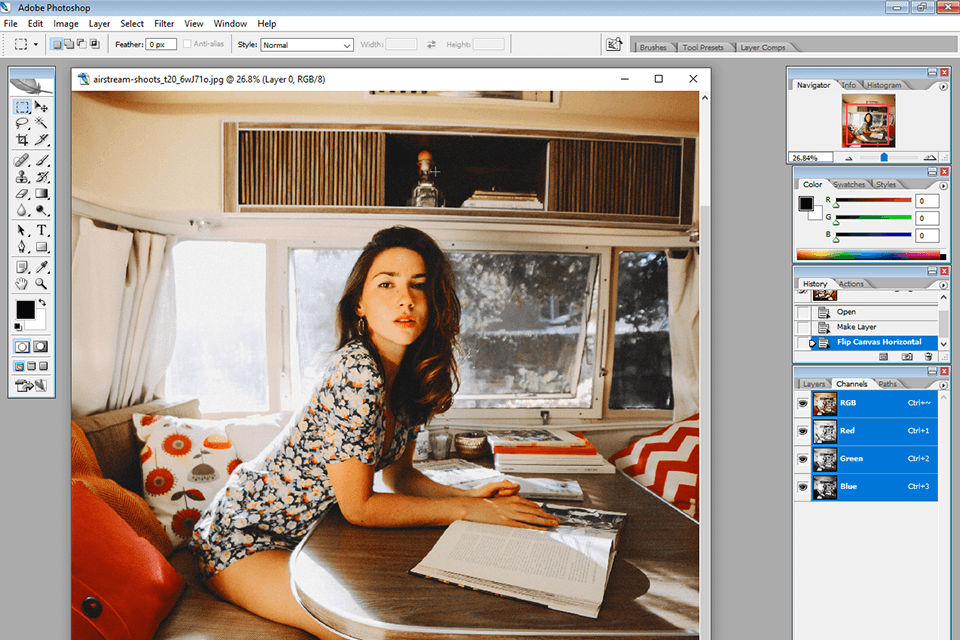
Task: Select the Eraser tool
Action: pos(22,194)
